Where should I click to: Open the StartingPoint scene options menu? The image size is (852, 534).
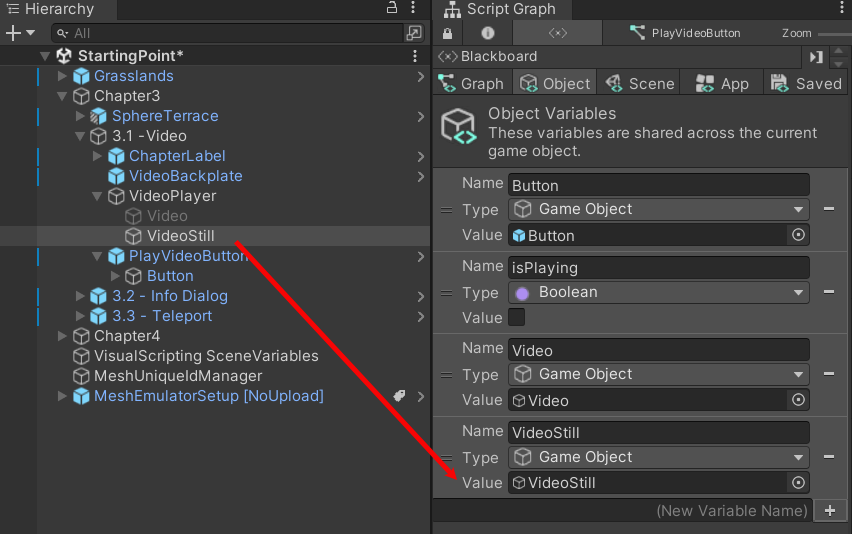(415, 56)
